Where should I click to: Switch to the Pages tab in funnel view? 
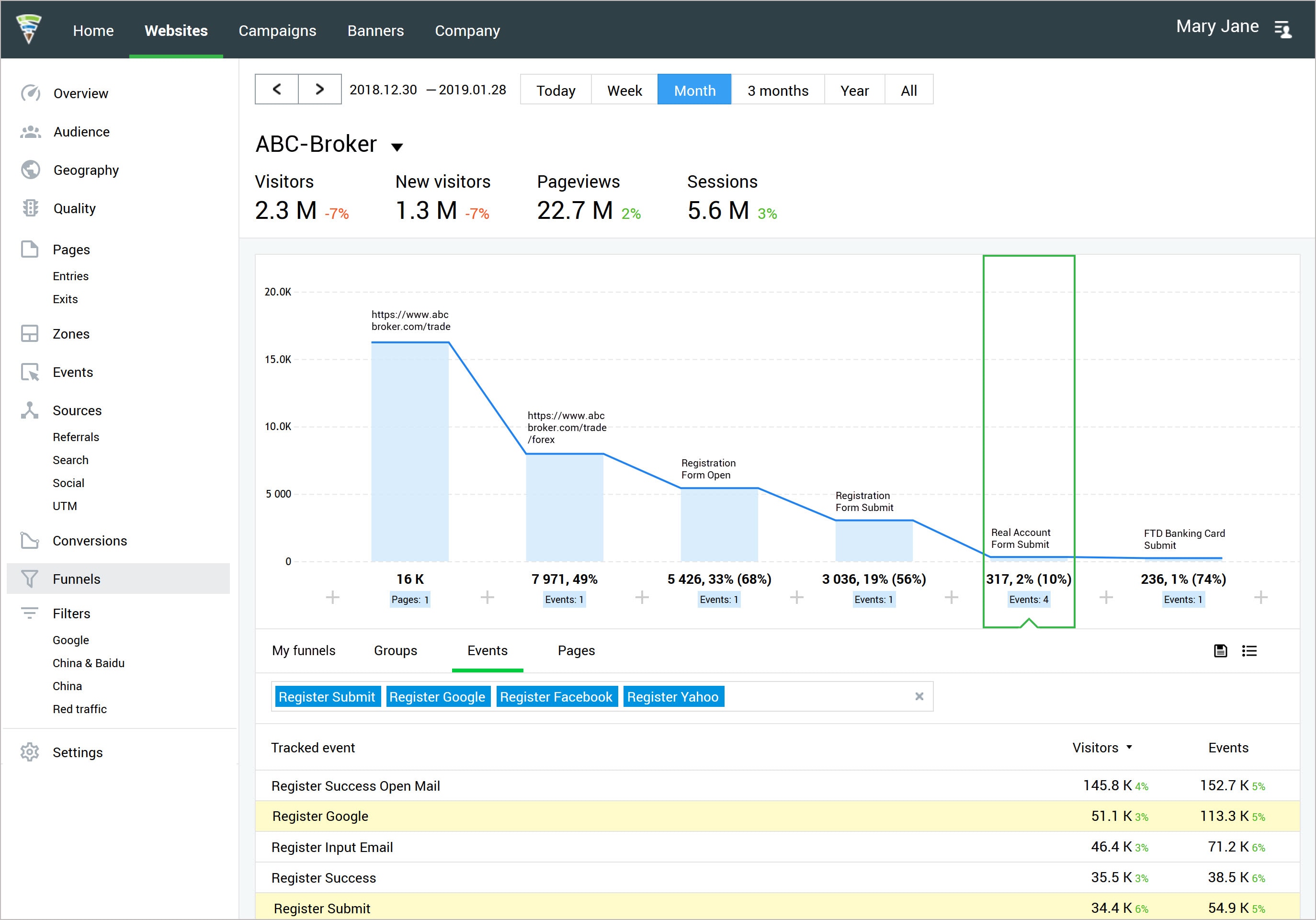[576, 651]
